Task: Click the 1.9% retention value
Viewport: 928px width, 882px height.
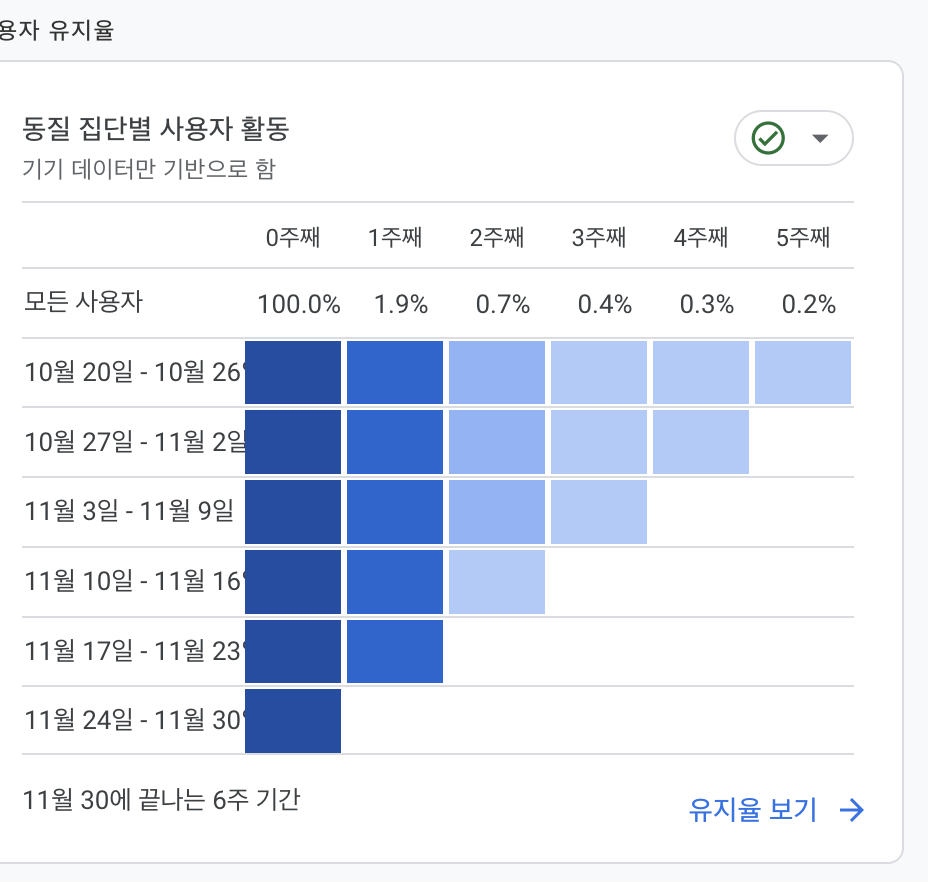Action: tap(401, 304)
